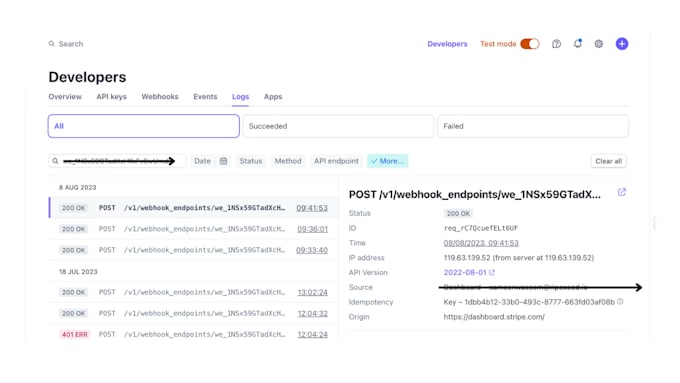
Task: Click the idempotency key value
Action: 529,302
